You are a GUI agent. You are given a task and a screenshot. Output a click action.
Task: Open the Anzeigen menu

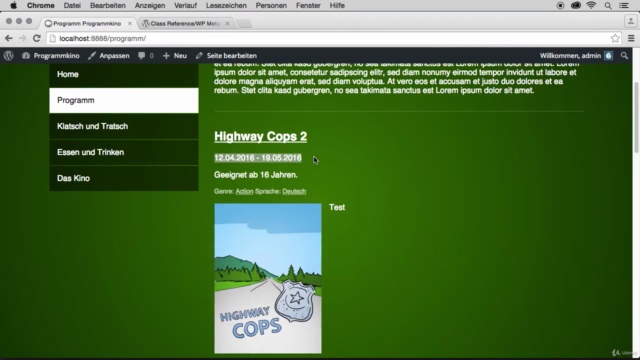150,5
